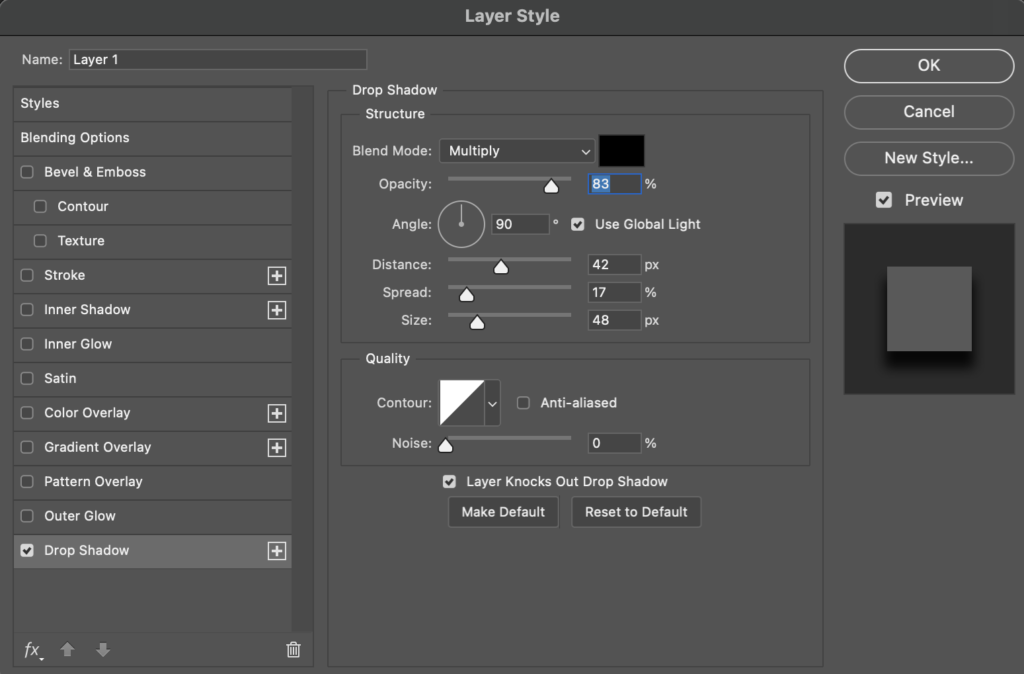Enable the Gradient Overlay checkbox
1024x674 pixels.
click(27, 447)
